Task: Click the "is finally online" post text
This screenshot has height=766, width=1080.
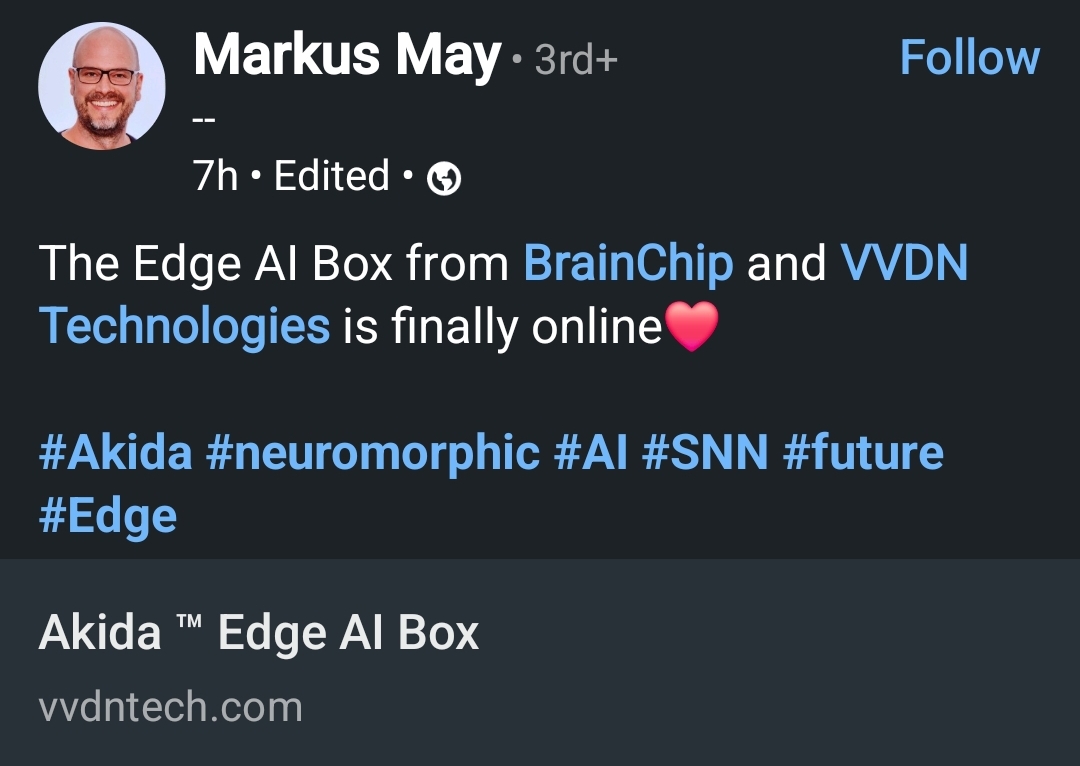Action: point(502,327)
